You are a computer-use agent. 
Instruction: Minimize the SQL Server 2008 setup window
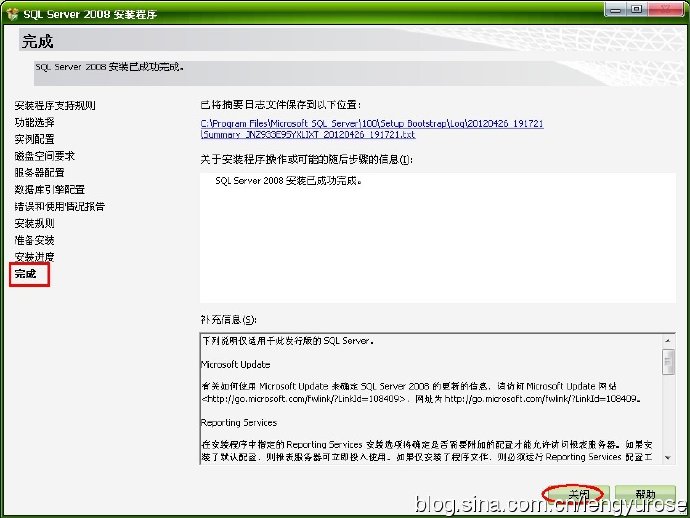coord(615,10)
